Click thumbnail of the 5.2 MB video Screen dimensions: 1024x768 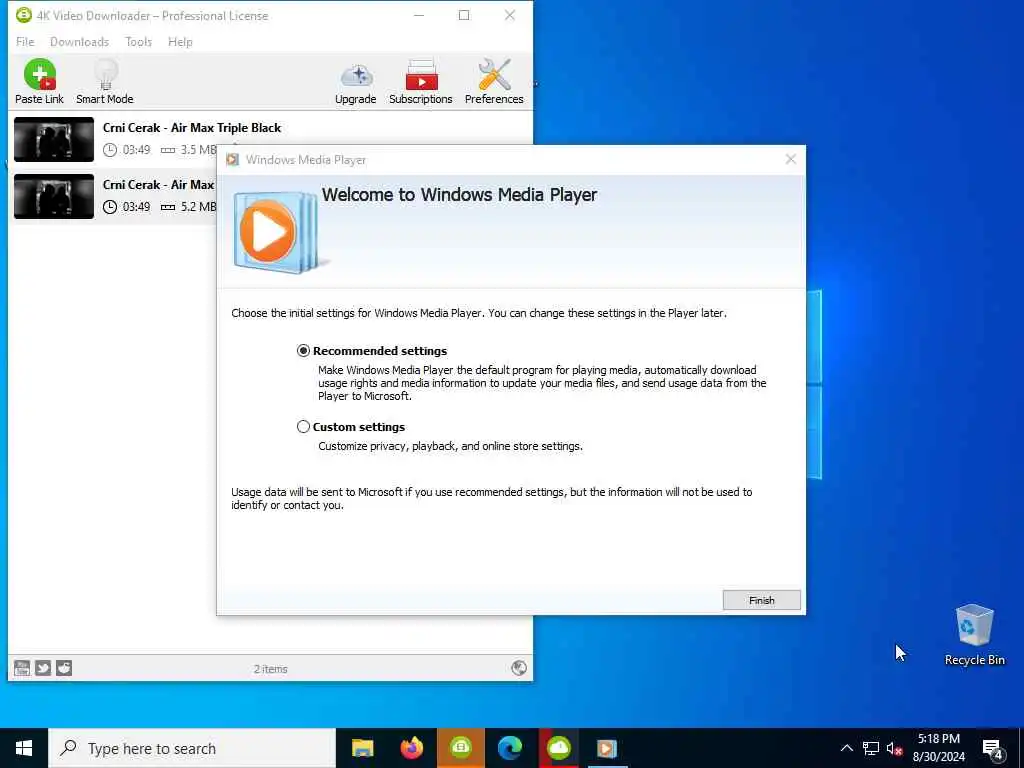click(x=54, y=197)
